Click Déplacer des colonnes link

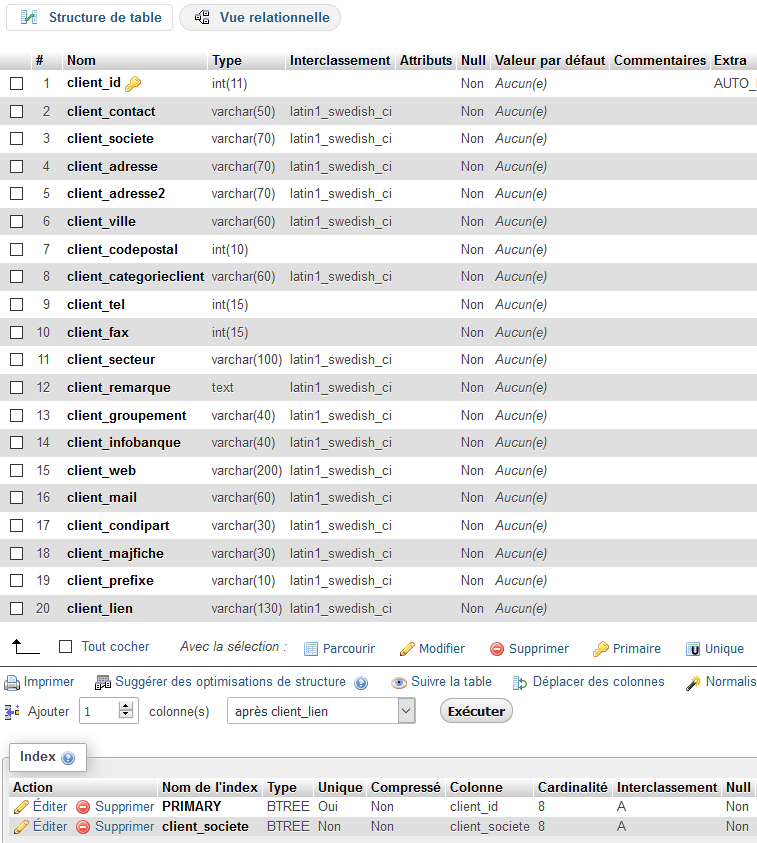click(x=598, y=682)
